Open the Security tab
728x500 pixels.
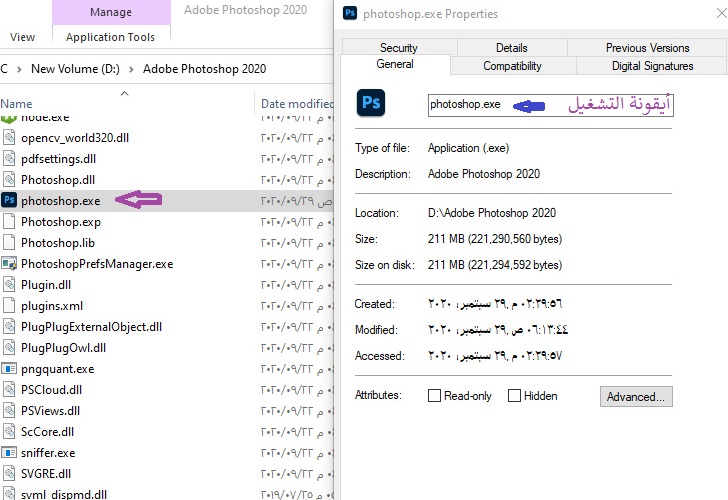coord(398,47)
